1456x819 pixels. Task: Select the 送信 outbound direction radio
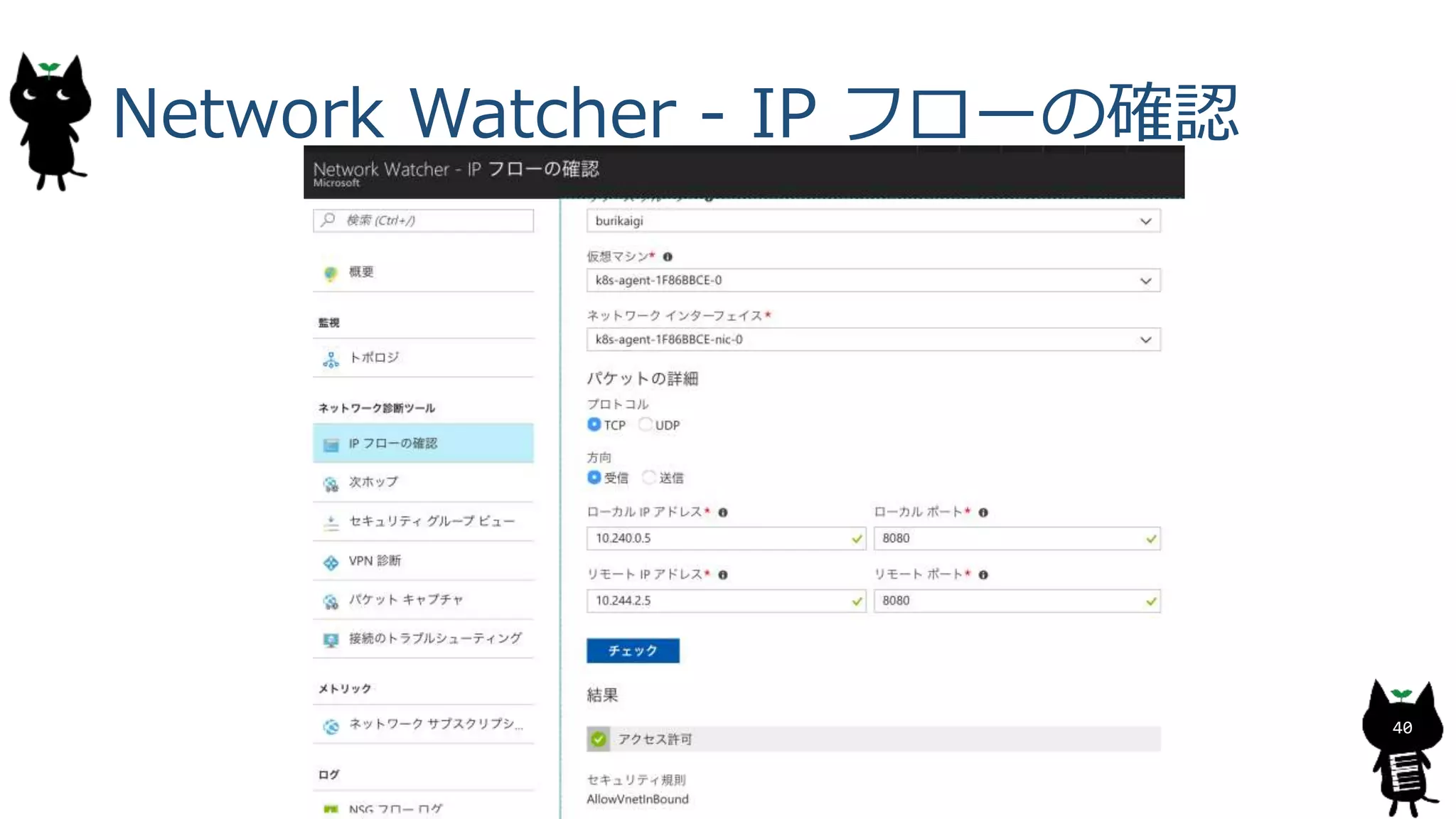(649, 477)
